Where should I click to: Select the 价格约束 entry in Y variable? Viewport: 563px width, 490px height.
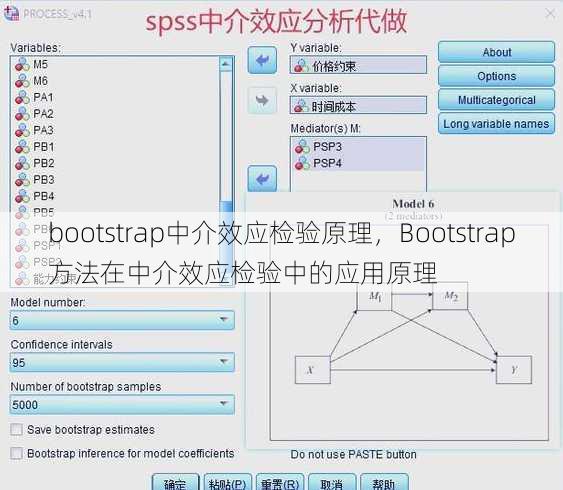[x=358, y=65]
